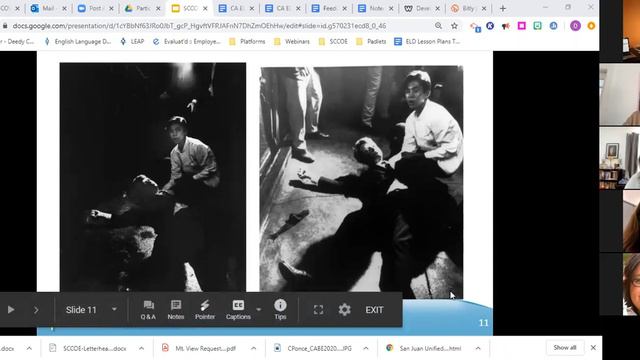
Task: Open San Juan Unified html download
Action: [424, 348]
